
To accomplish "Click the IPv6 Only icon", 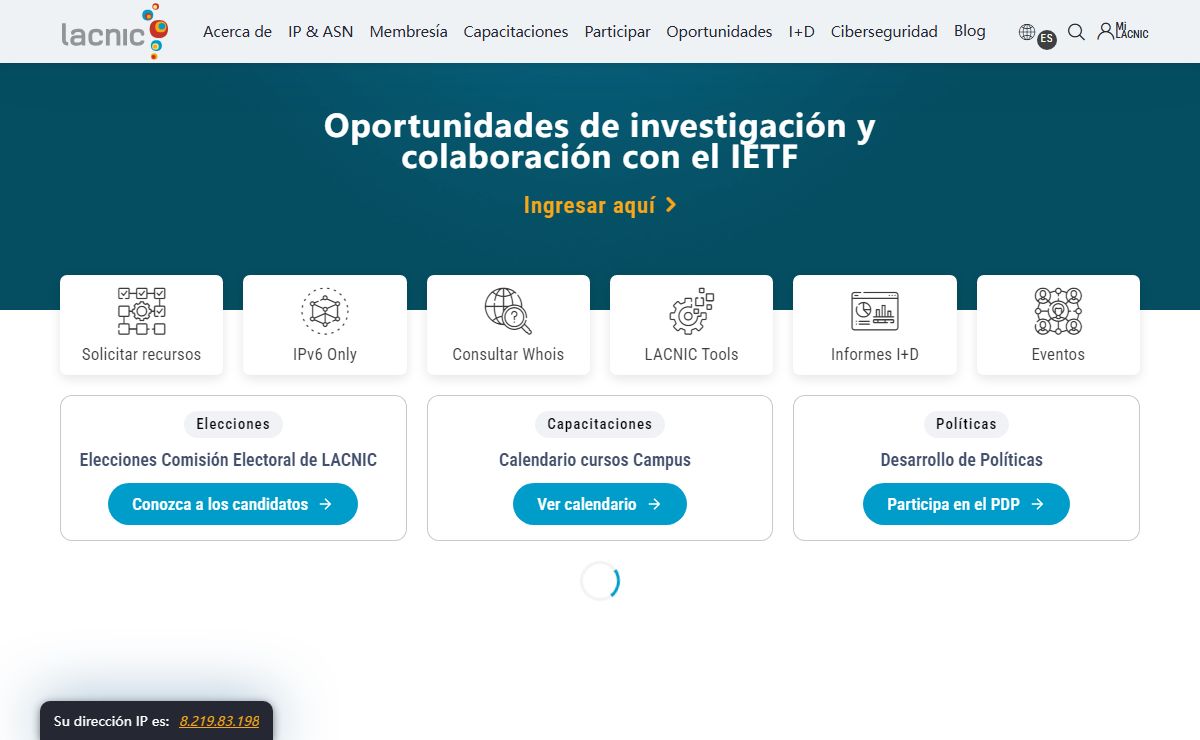I will (325, 311).
